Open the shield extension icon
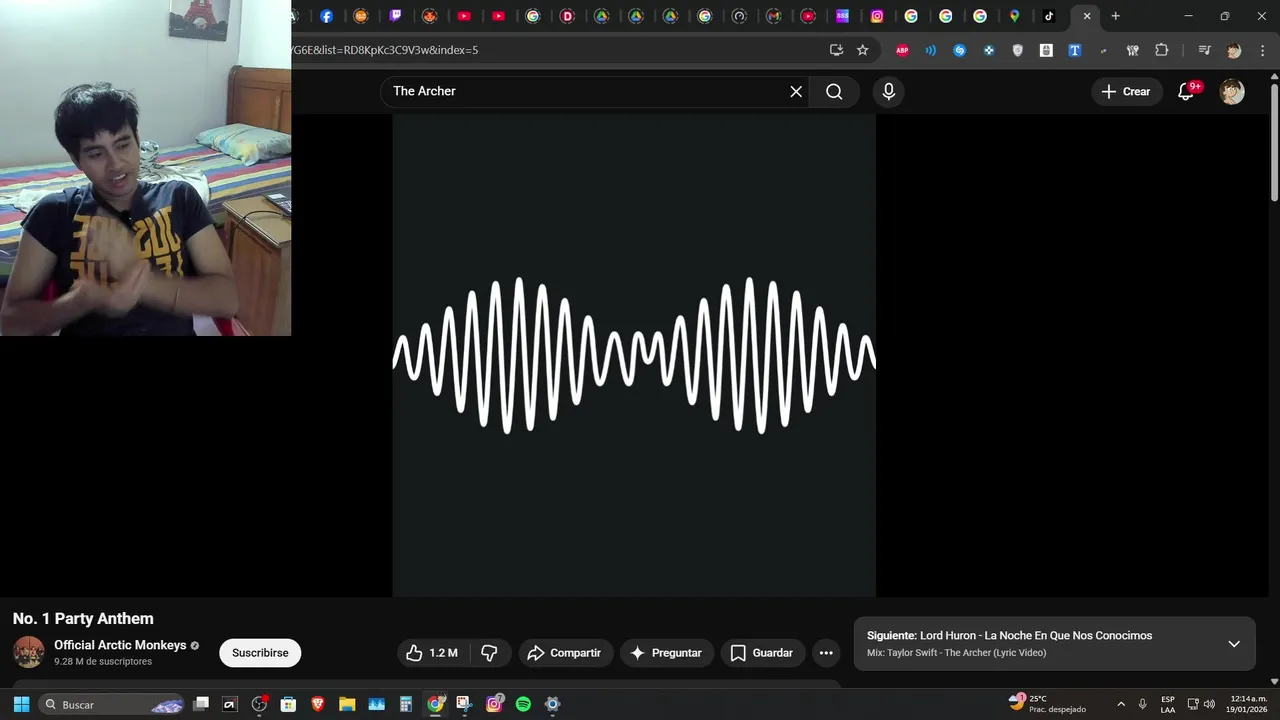Image resolution: width=1280 pixels, height=720 pixels. [x=1018, y=50]
